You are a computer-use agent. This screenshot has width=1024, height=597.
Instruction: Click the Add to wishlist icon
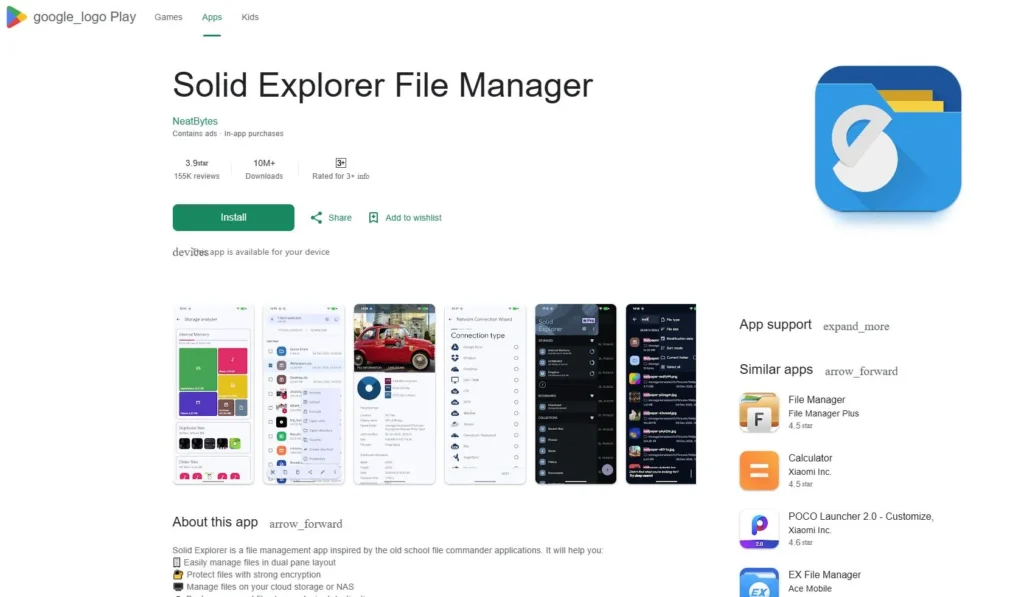(374, 217)
